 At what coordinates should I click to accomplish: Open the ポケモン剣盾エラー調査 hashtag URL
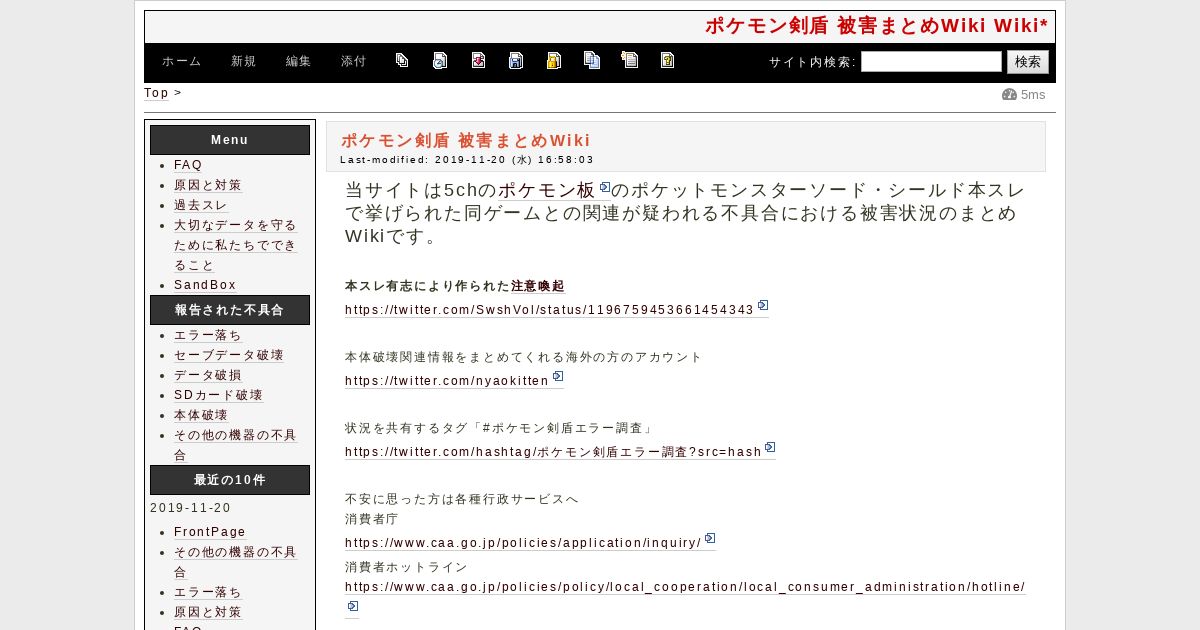(x=554, y=452)
